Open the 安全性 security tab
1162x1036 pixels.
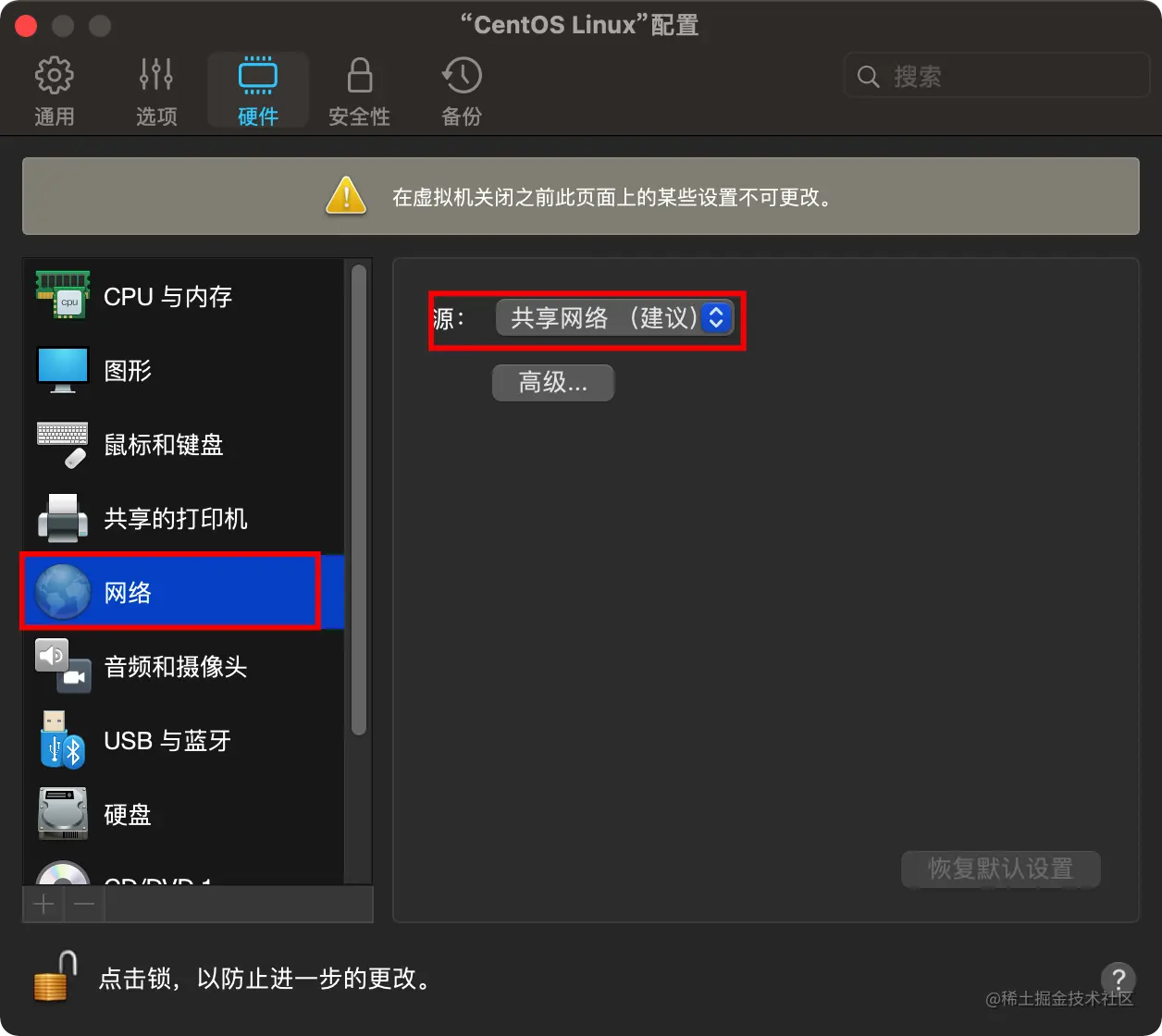[x=359, y=92]
